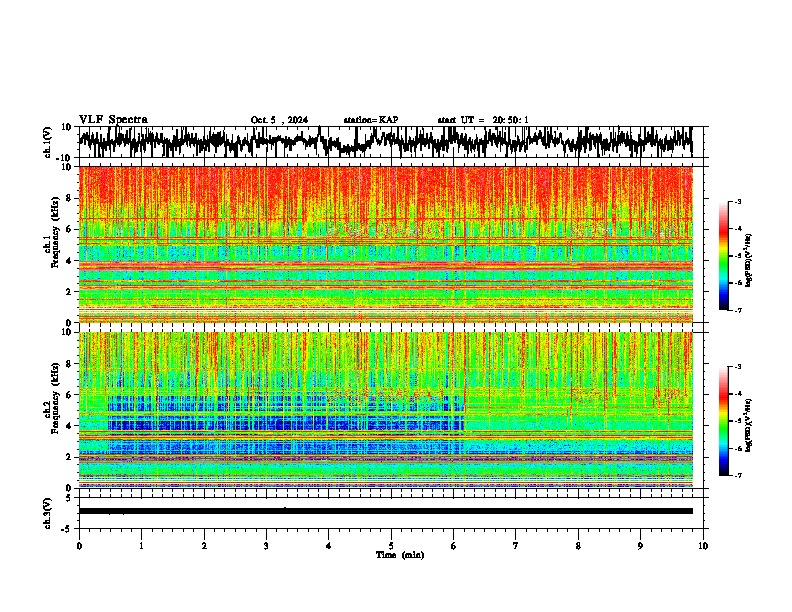Click the "6" kHz tick on ch.2 spectrogram
The width and height of the screenshot is (792, 612).
[x=69, y=395]
